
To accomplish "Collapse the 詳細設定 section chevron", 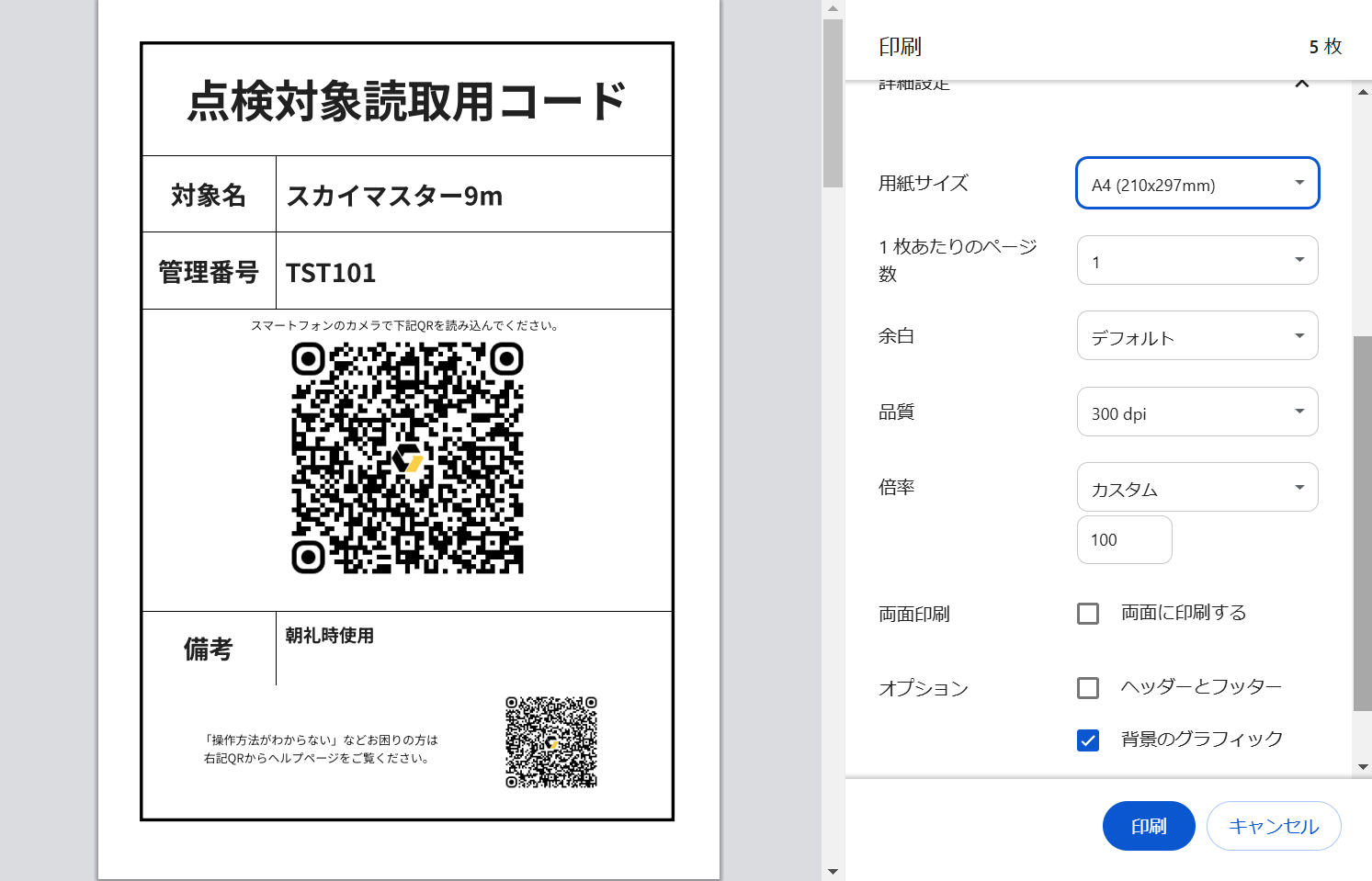I will coord(1301,84).
